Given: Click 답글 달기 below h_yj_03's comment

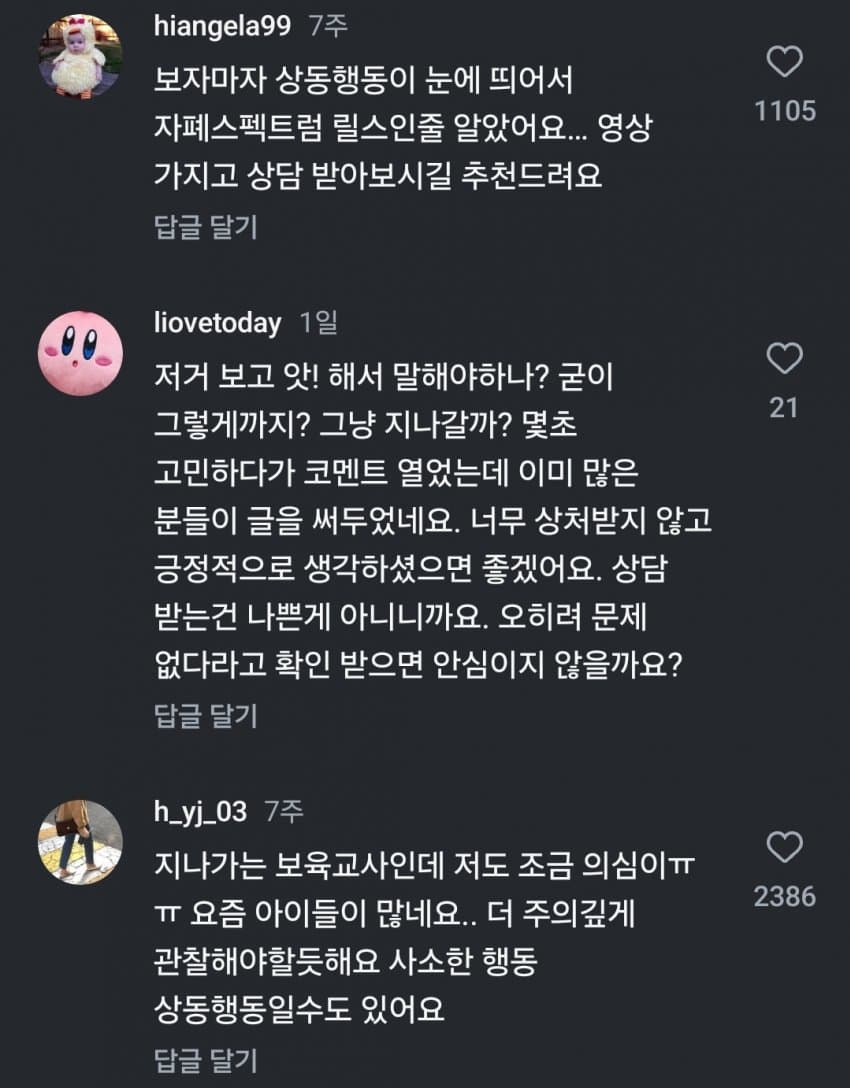Looking at the screenshot, I should coord(206,1059).
